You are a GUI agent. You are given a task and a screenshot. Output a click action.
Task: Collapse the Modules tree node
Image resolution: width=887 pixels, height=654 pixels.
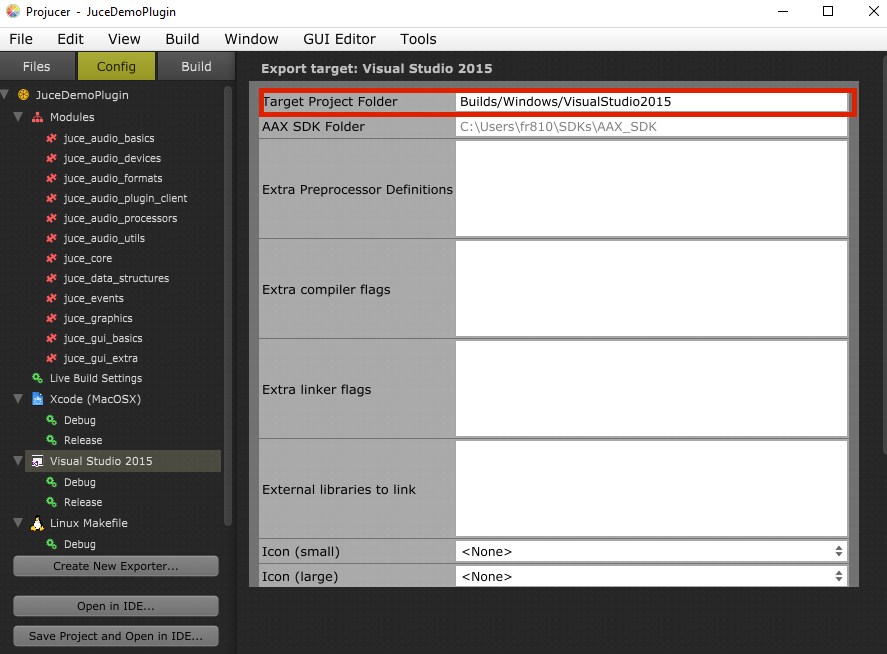[x=18, y=117]
